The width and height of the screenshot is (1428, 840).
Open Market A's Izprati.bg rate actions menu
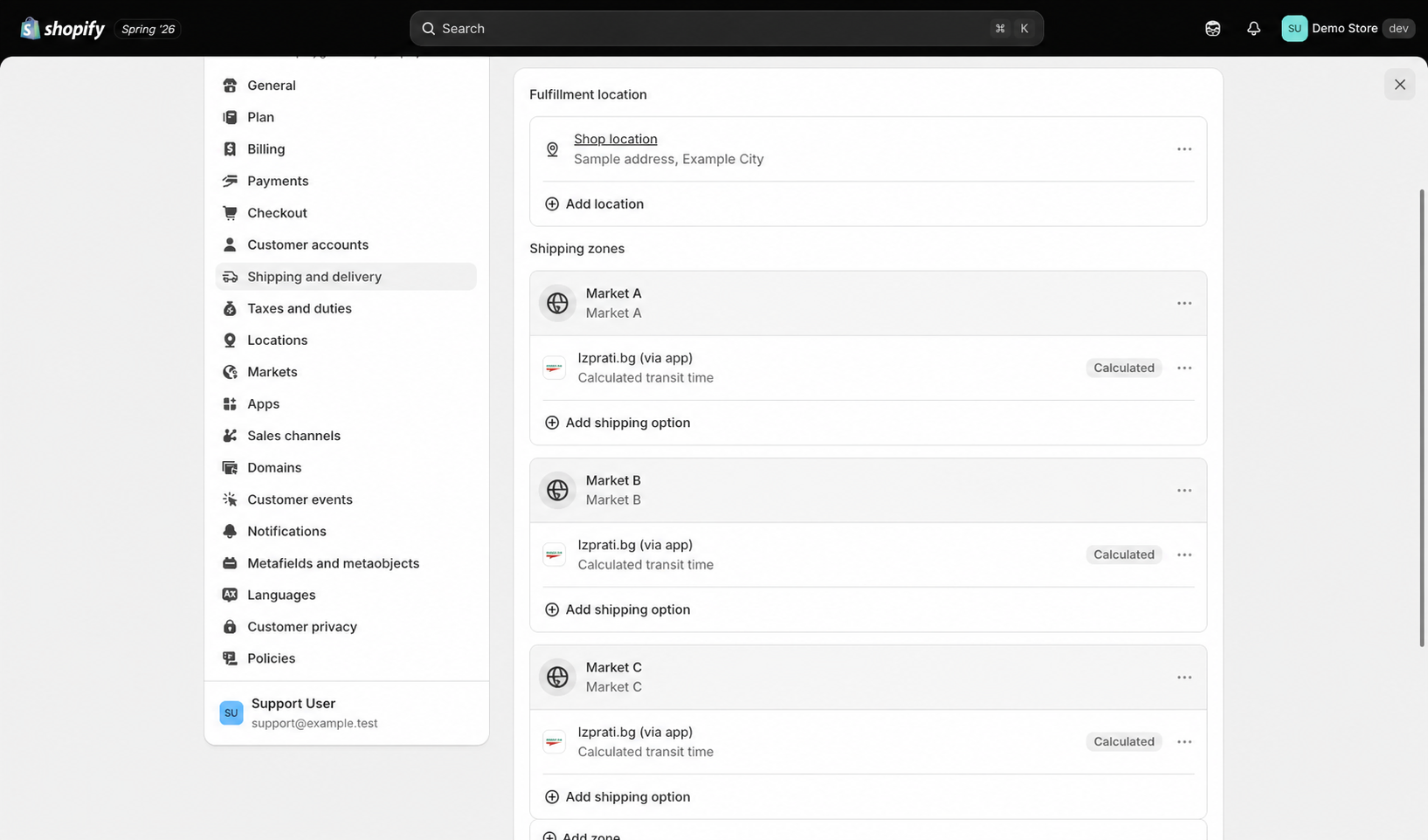pos(1184,368)
